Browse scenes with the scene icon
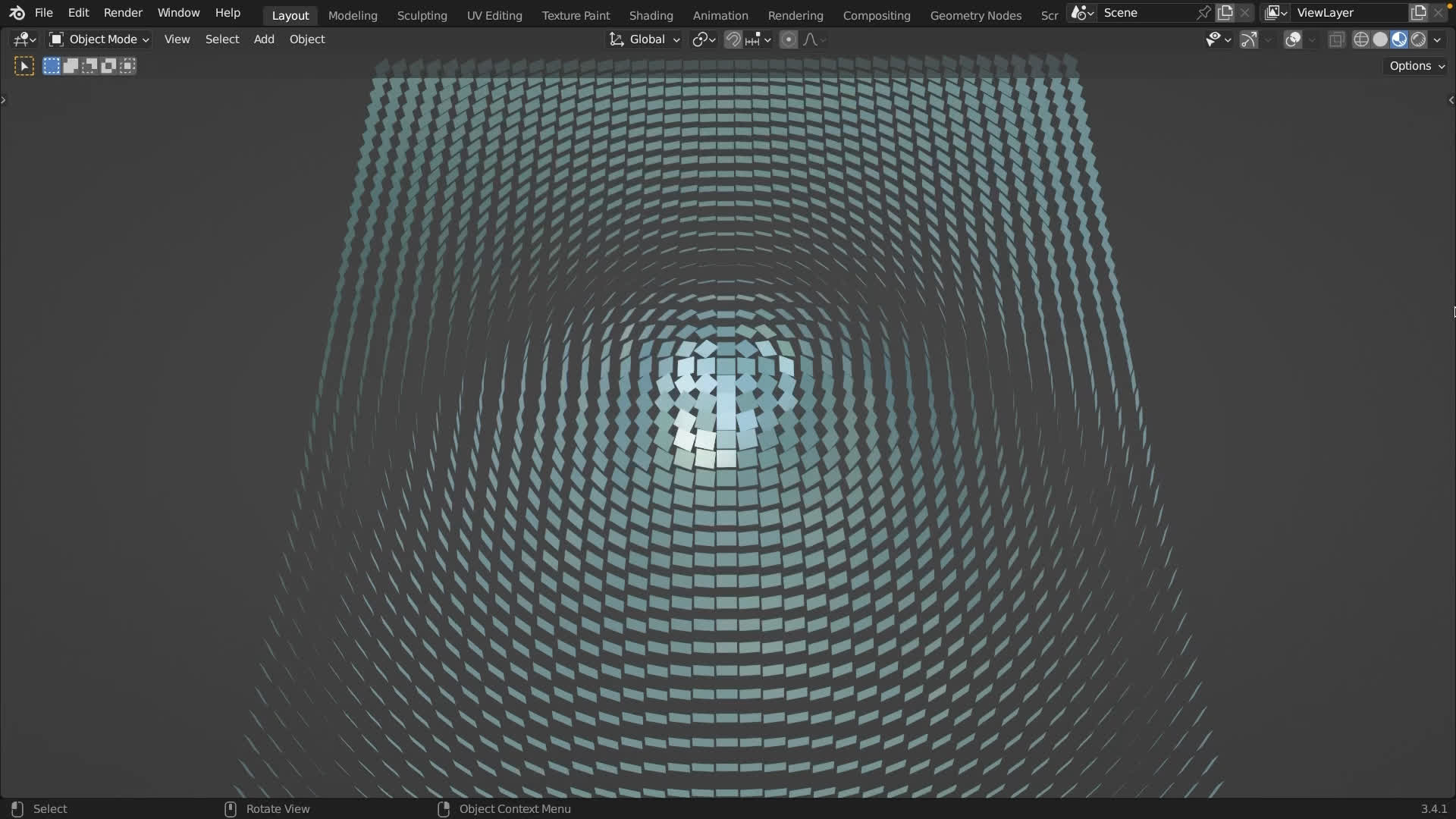The image size is (1456, 819). coord(1082,13)
